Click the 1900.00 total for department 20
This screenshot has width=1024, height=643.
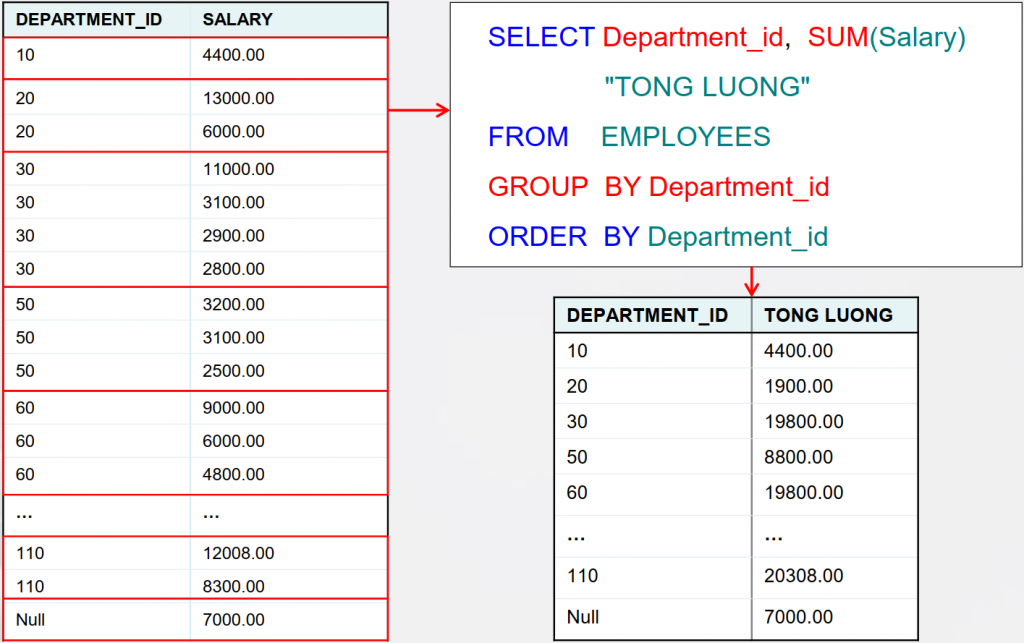coord(798,386)
